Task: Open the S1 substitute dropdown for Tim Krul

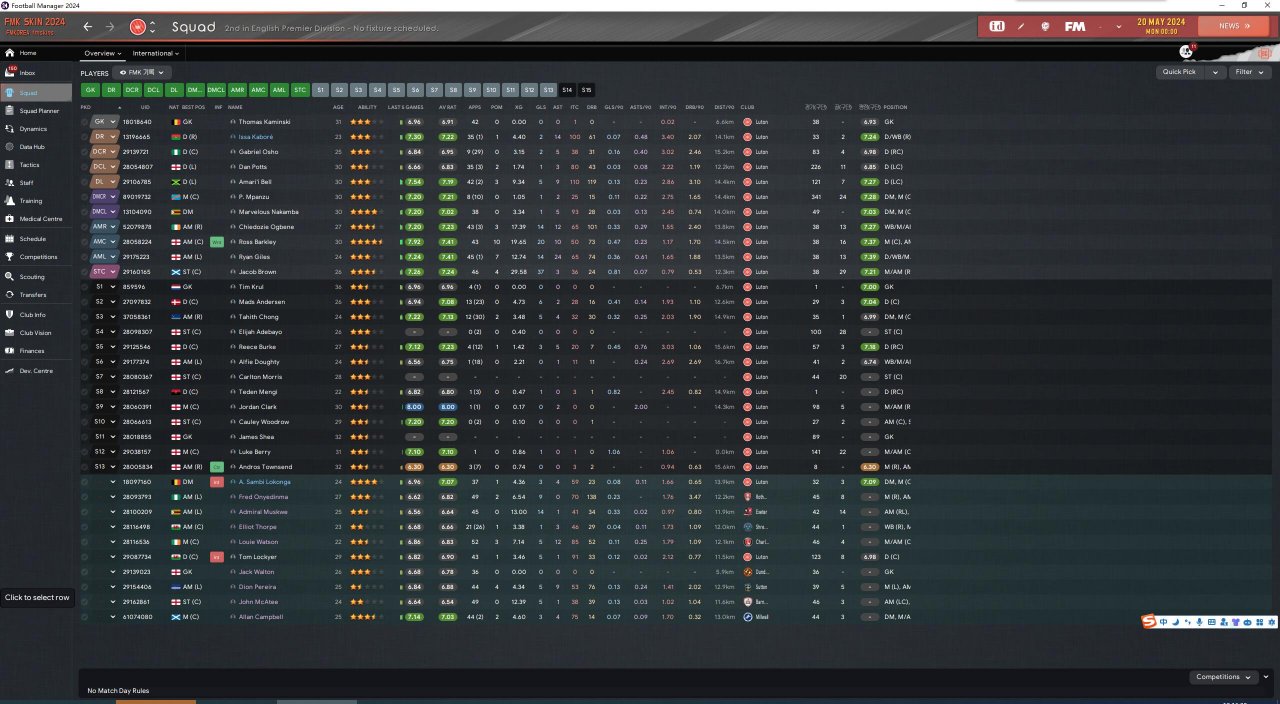Action: (104, 287)
